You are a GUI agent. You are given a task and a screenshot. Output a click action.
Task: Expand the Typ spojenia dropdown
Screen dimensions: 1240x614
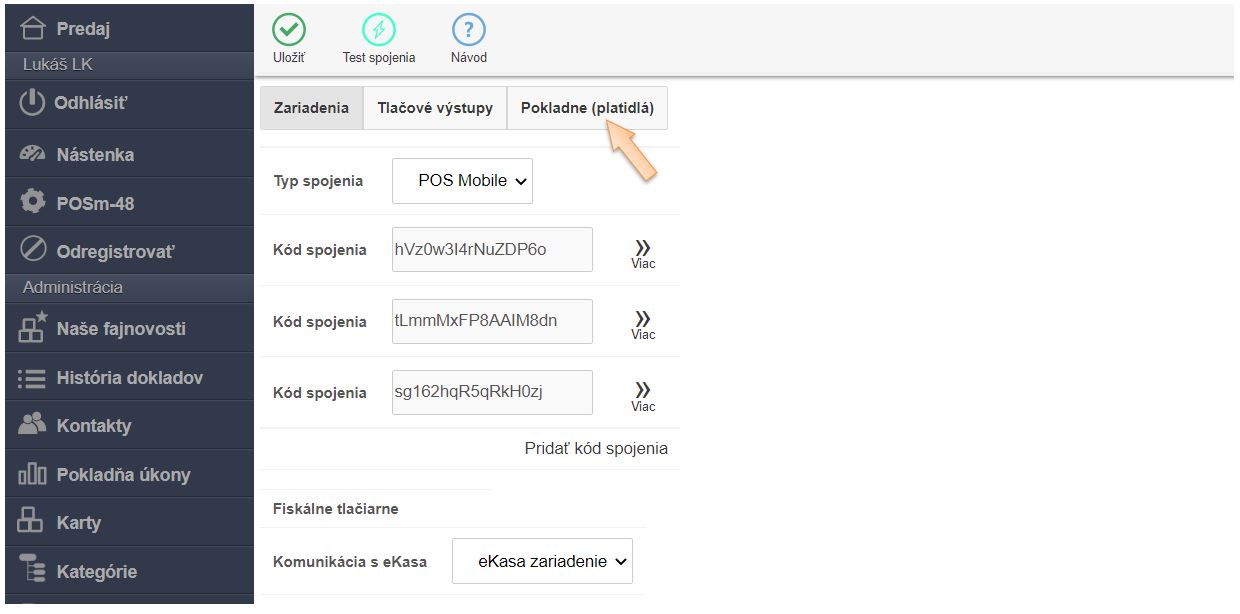(462, 181)
